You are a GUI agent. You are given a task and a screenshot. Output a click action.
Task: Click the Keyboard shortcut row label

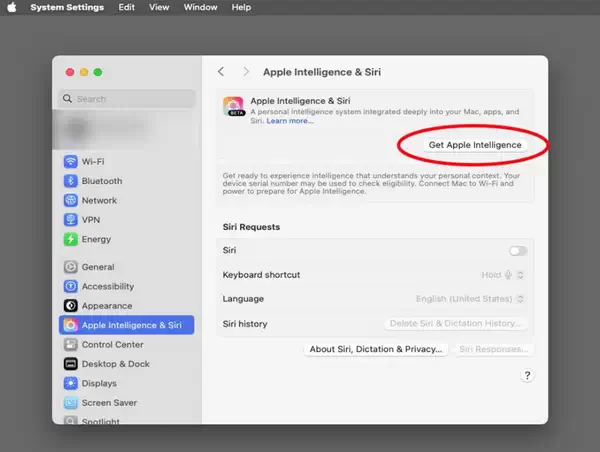[261, 275]
